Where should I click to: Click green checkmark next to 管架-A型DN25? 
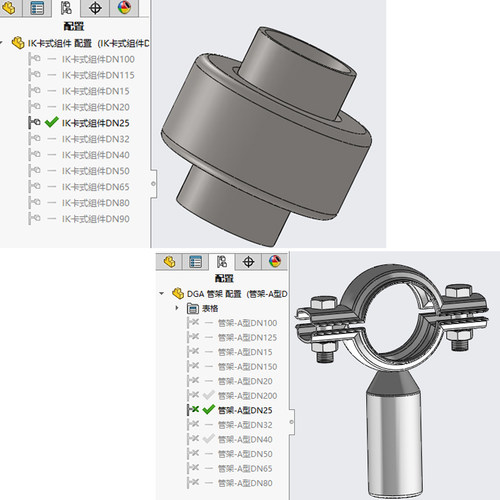click(x=209, y=410)
